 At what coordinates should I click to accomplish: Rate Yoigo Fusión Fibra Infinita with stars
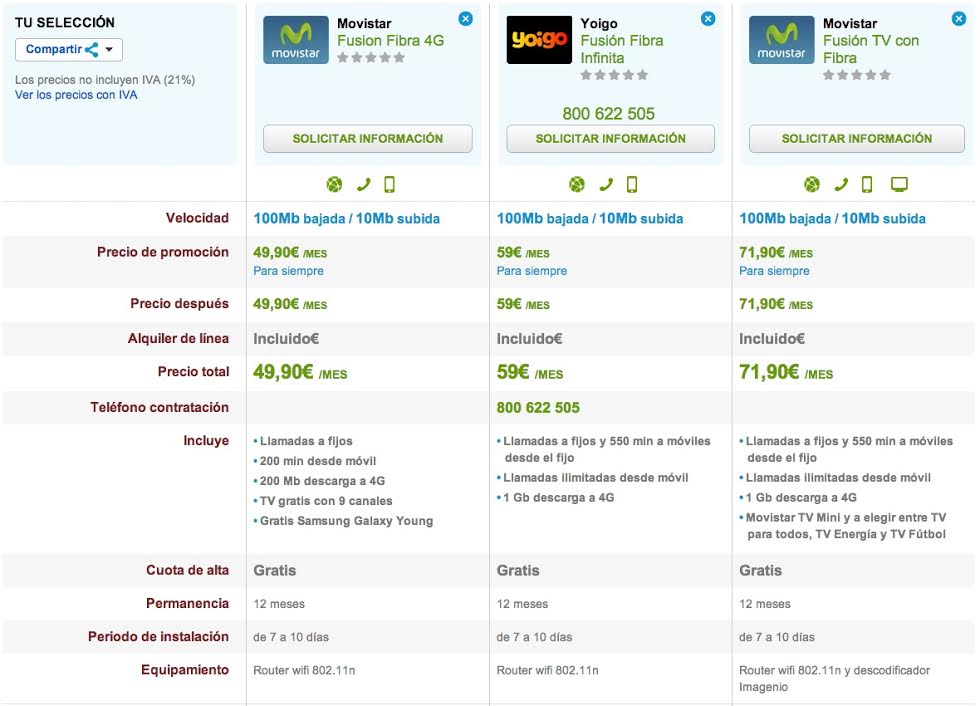[614, 75]
